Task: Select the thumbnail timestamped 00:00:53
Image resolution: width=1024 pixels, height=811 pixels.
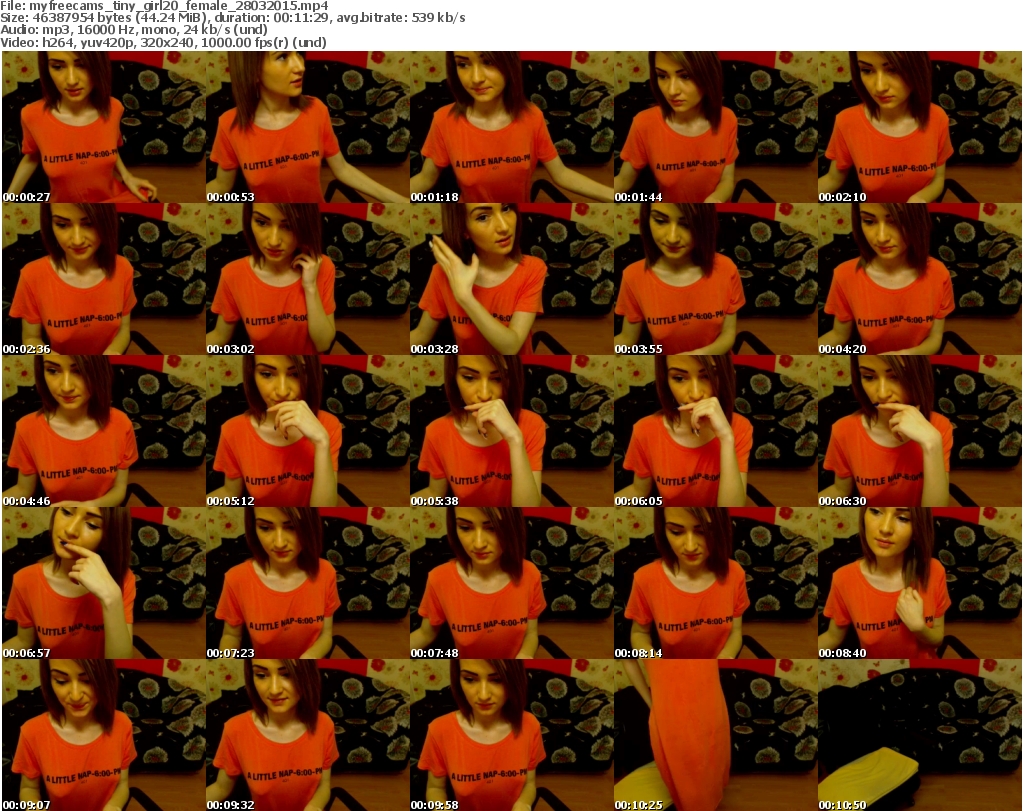Action: (x=308, y=127)
